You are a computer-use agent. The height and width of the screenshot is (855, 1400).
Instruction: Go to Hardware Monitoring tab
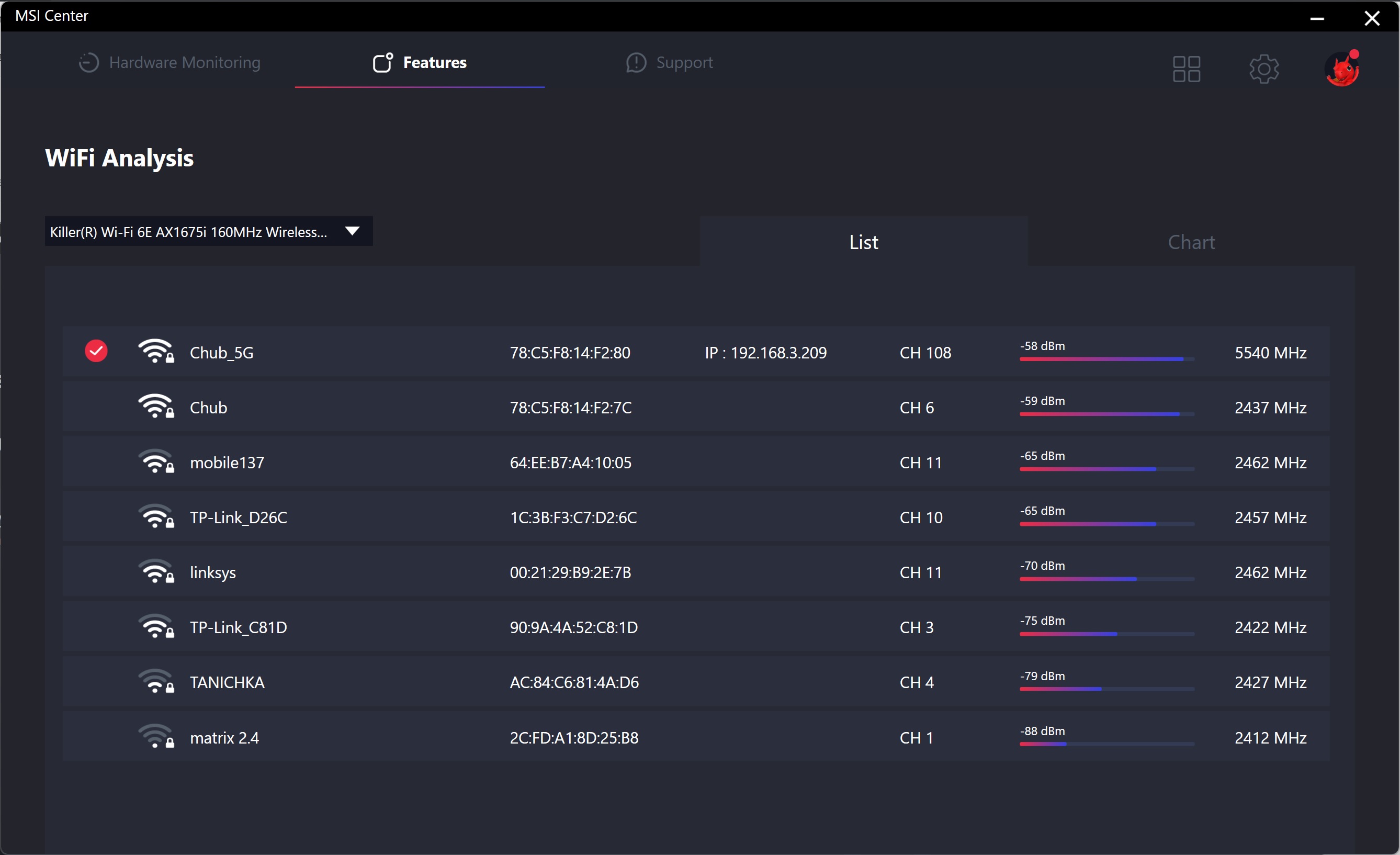[x=184, y=62]
